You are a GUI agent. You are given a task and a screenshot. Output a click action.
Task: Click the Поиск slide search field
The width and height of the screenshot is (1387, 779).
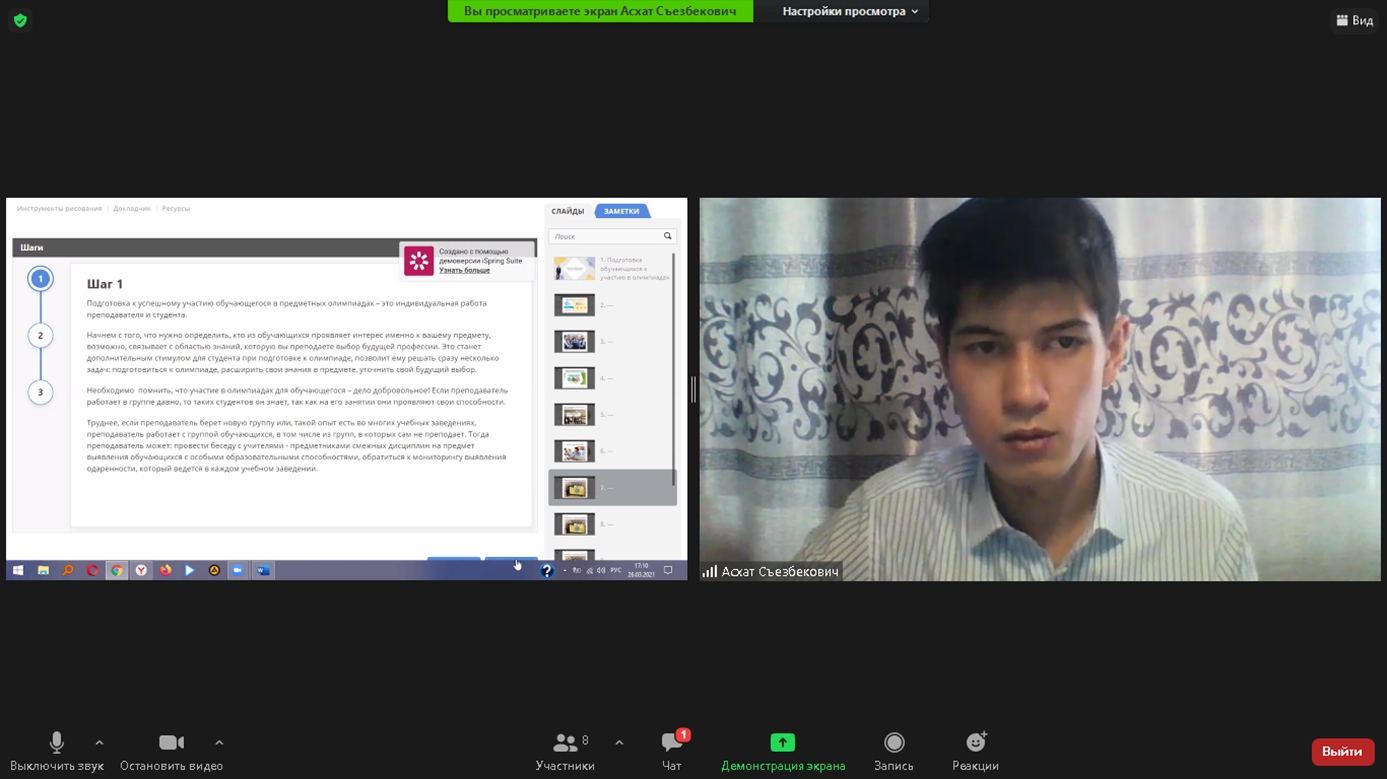[x=606, y=237]
